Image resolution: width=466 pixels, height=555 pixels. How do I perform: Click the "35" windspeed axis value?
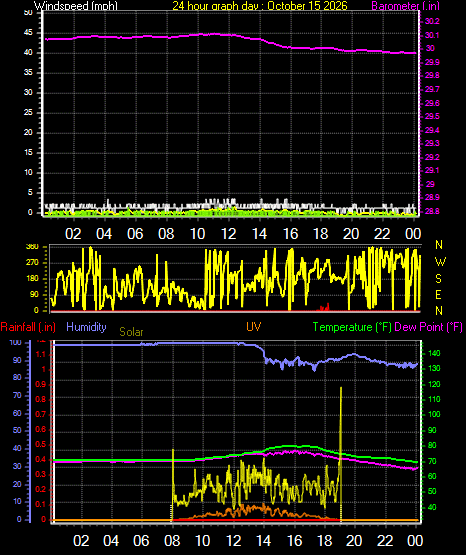28,73
